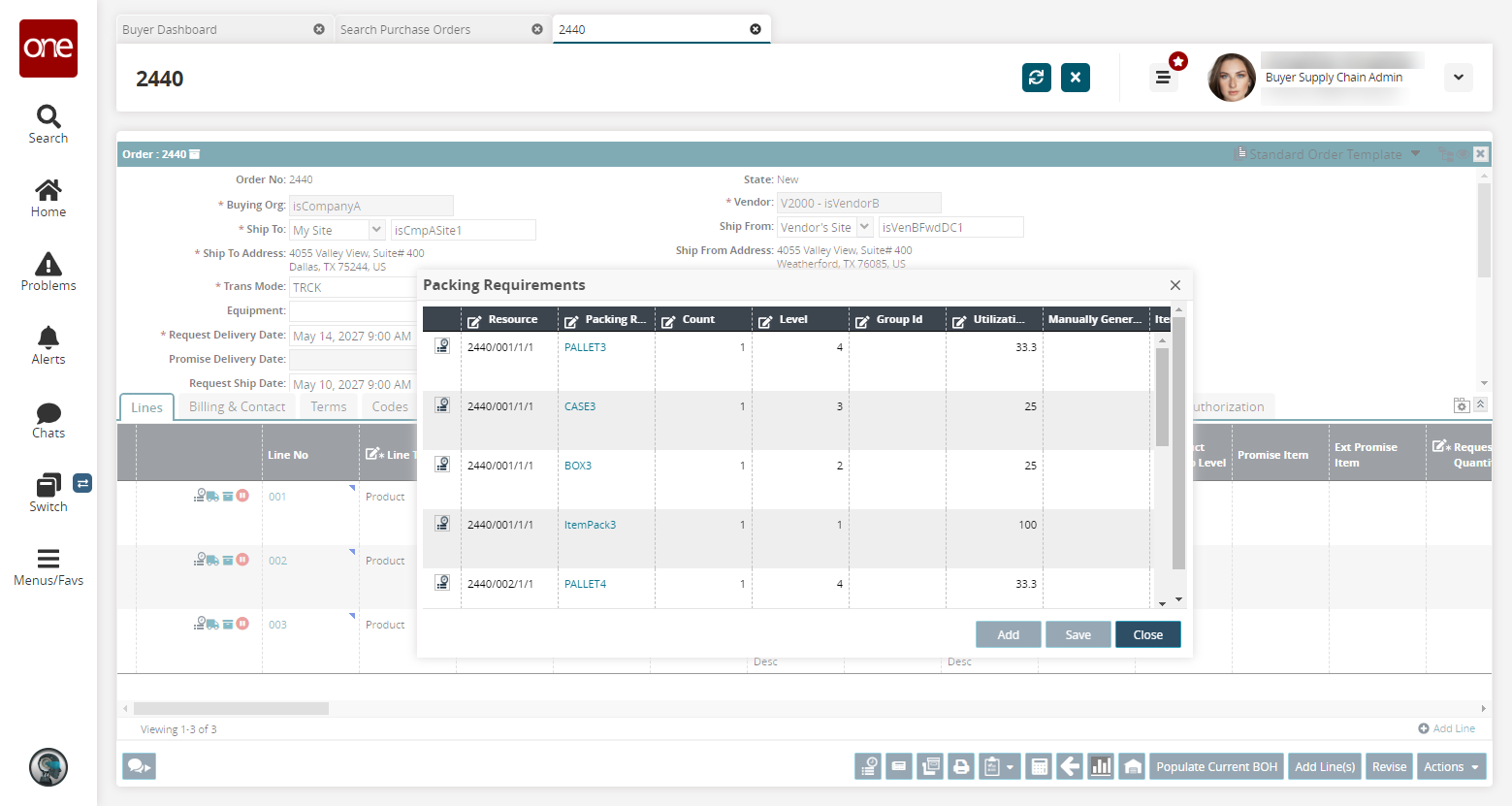Open Chats from the left sidebar
This screenshot has height=806, width=1512.
pos(48,420)
